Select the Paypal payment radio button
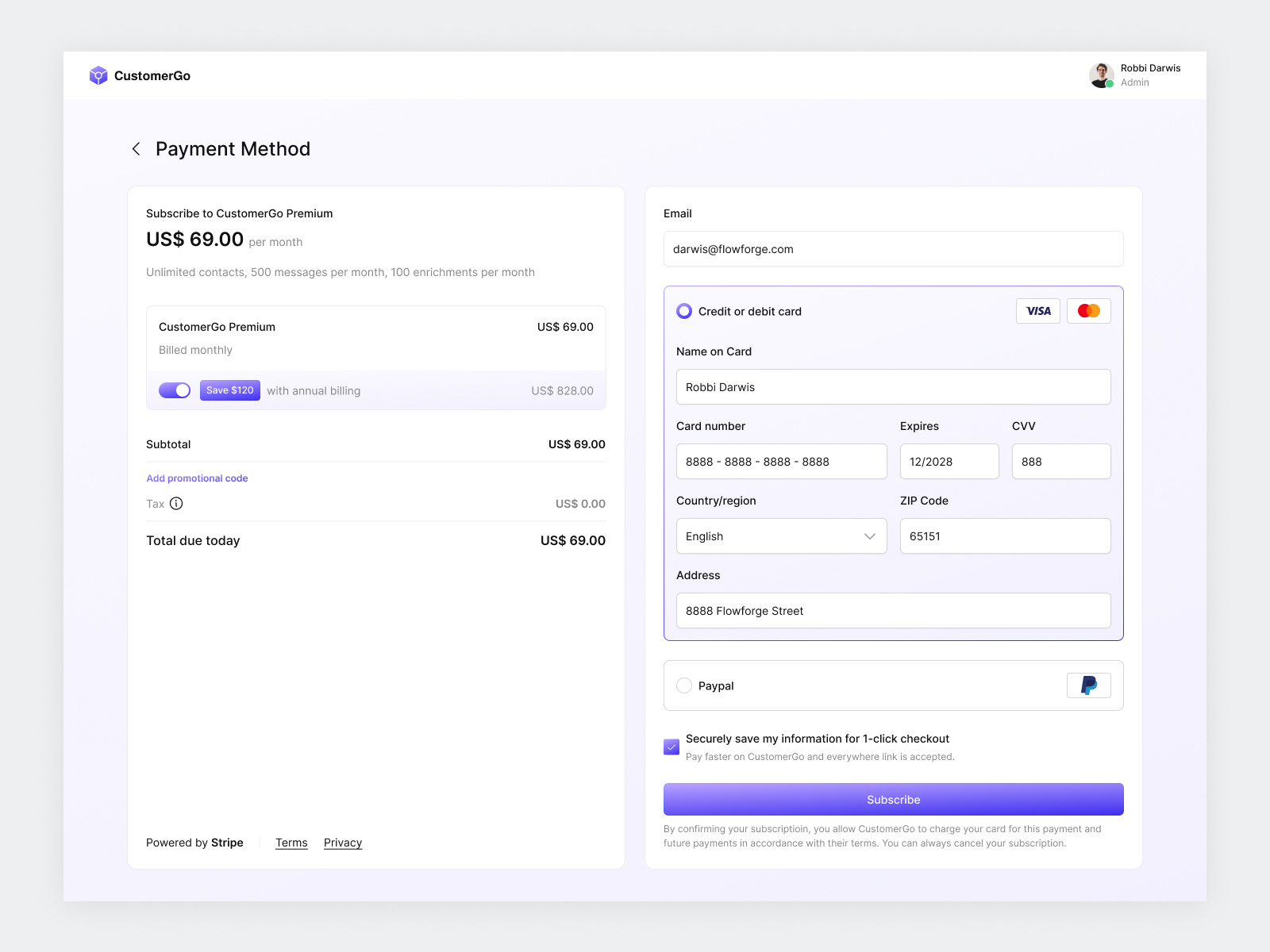Screen dimensions: 1270x952 [x=683, y=685]
